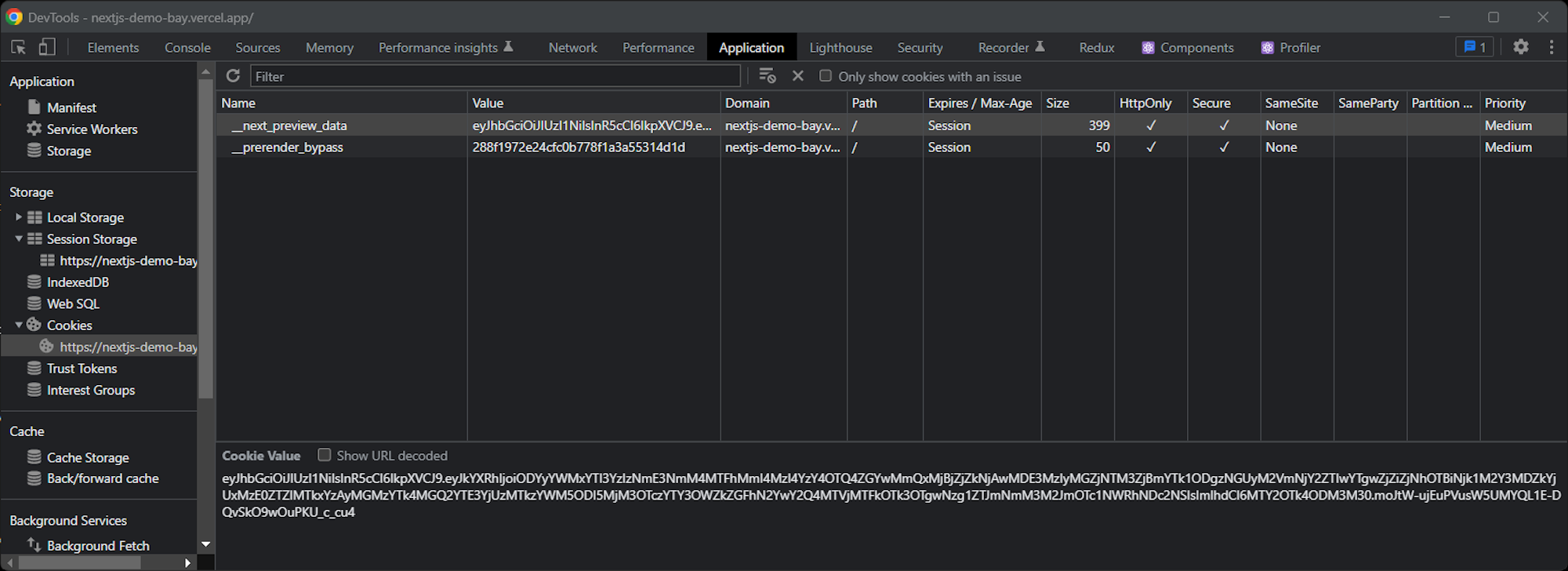Viewport: 1568px width, 571px height.
Task: Click value 288f1972e24cfc0b778f1a3a55314d1d
Action: tap(579, 147)
